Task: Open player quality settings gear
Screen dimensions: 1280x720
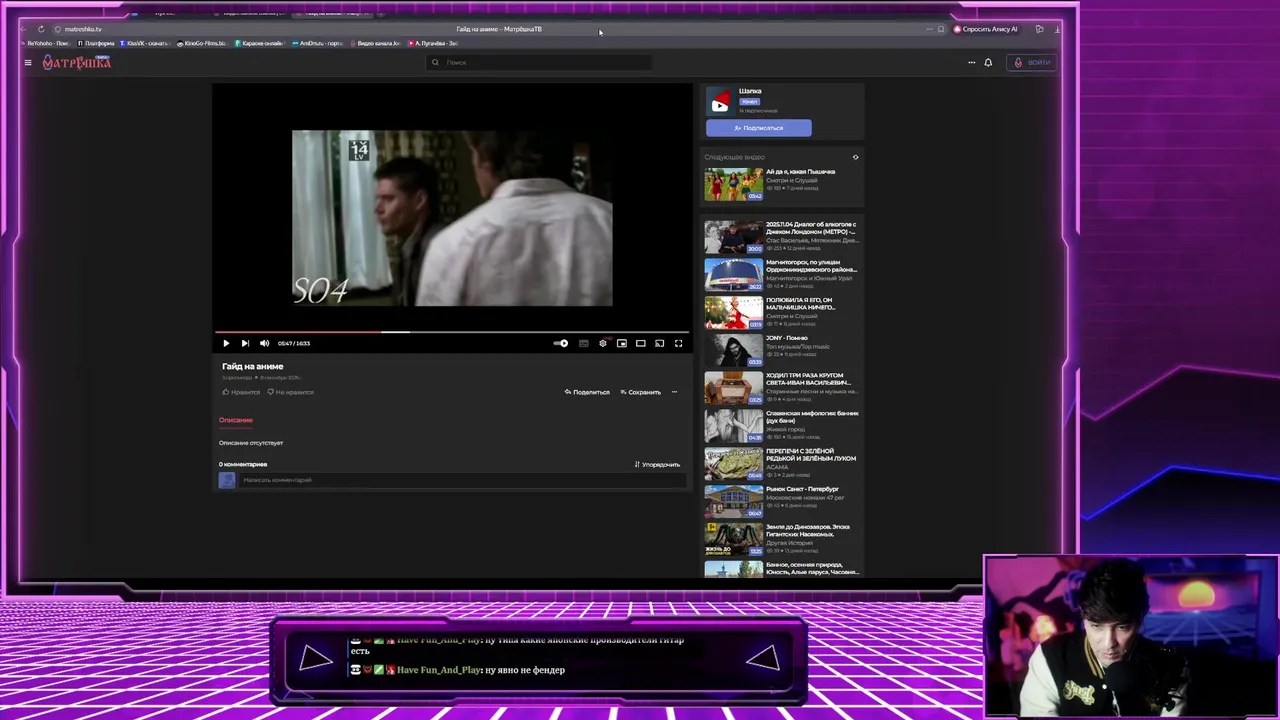Action: tap(603, 343)
